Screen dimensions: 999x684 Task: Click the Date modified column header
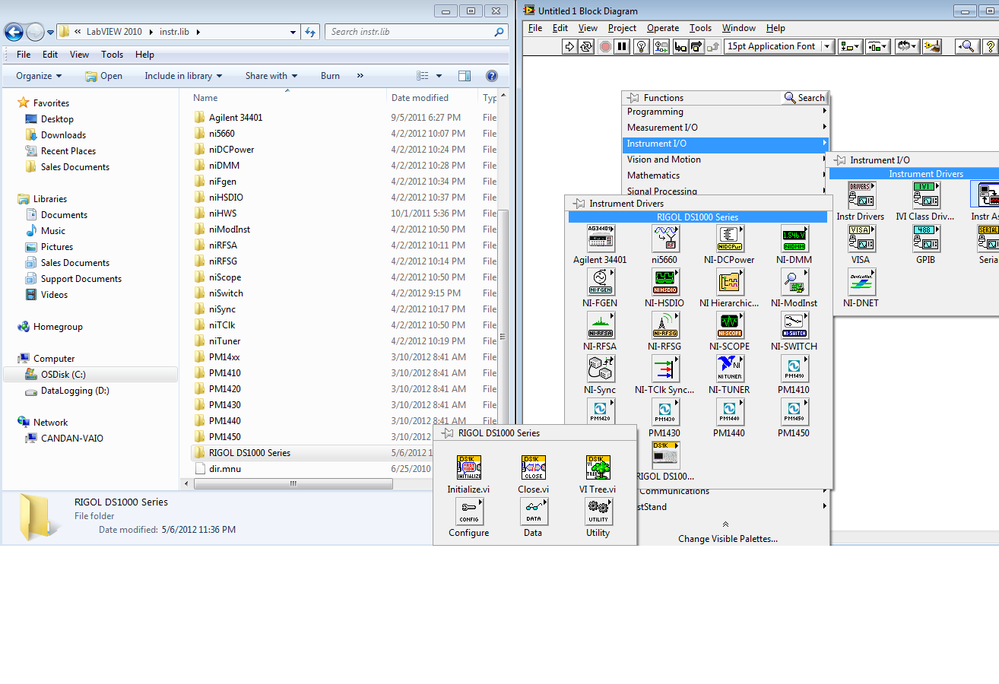(x=431, y=97)
